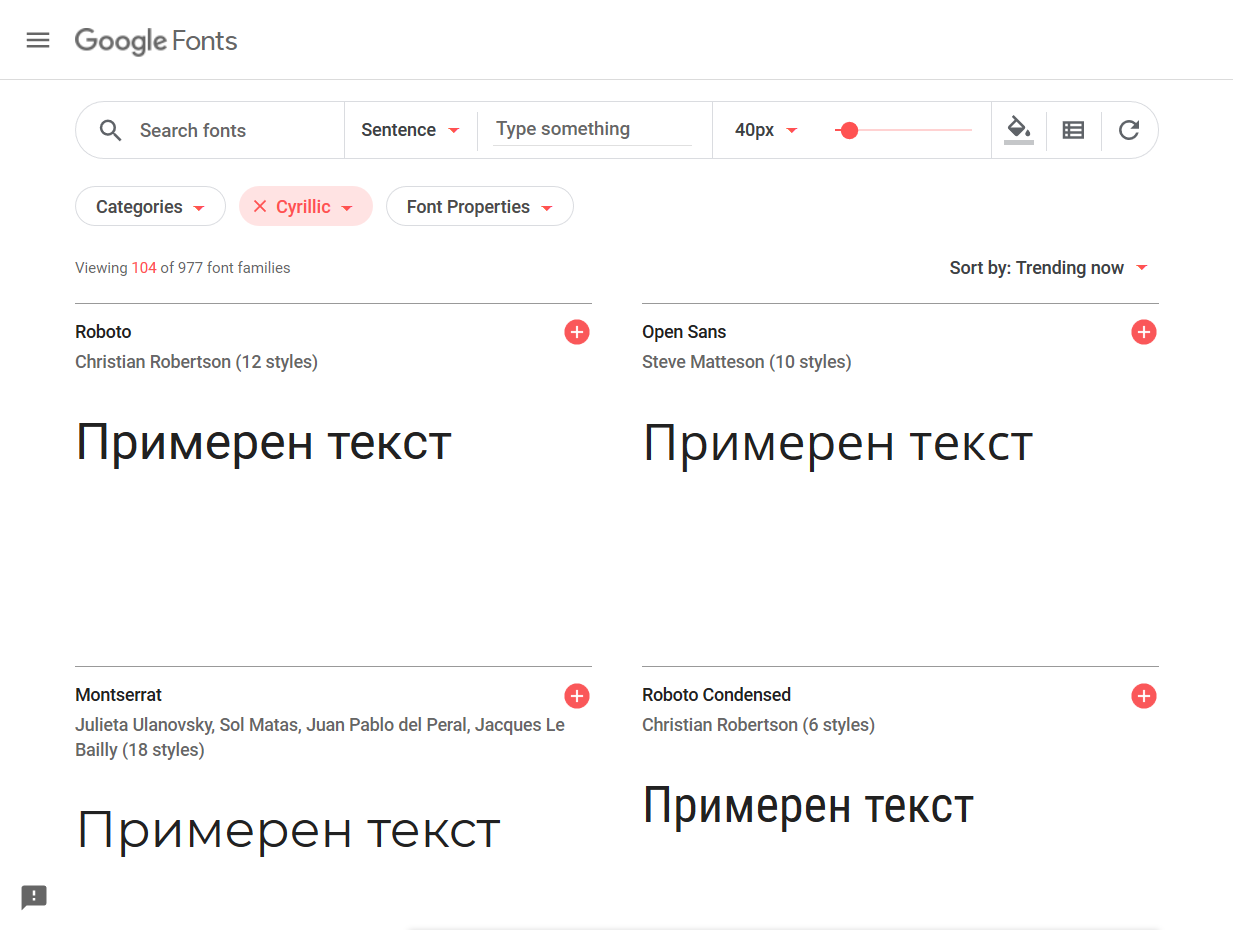
Task: Click the Roboto Condensed sample preview text
Action: [x=808, y=806]
